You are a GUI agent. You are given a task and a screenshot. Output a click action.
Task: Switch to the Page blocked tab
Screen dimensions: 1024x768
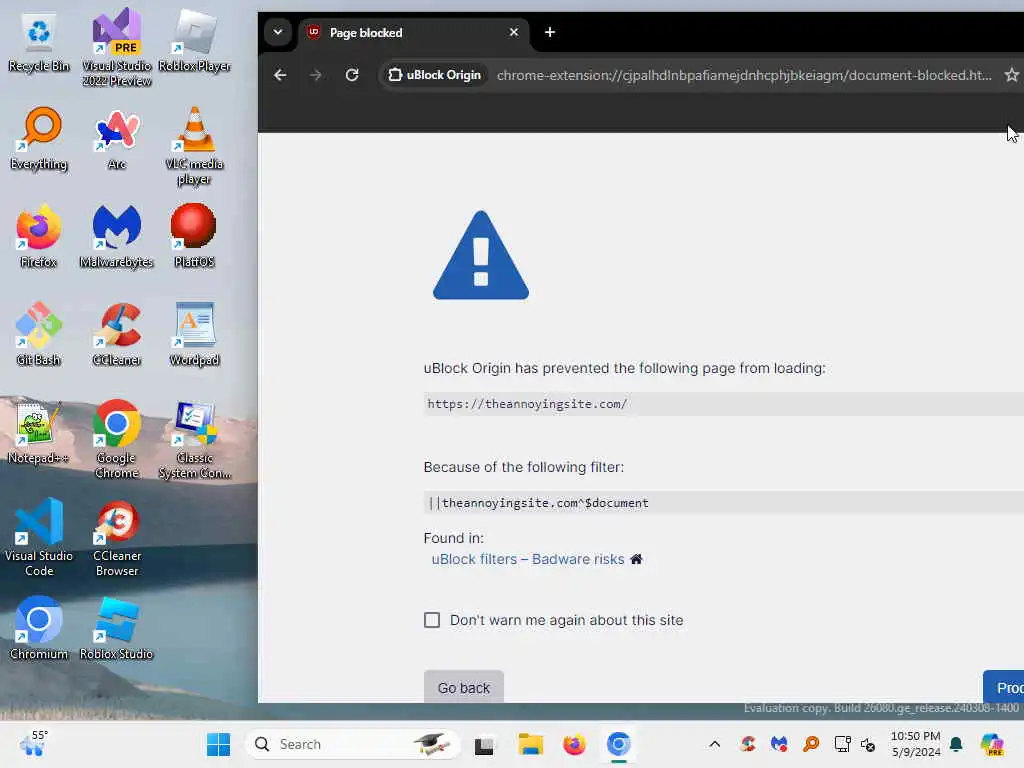point(414,32)
